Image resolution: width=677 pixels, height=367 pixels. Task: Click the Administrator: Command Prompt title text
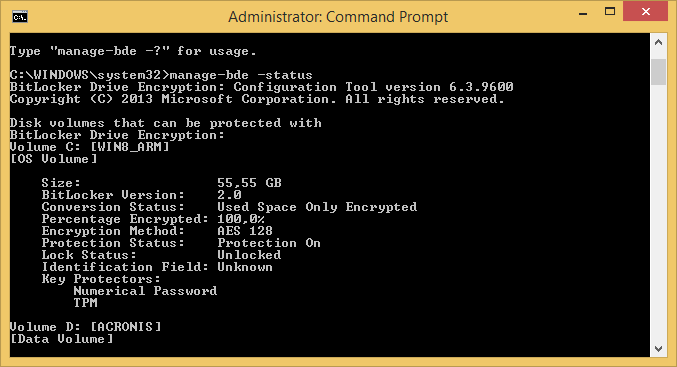pyautogui.click(x=338, y=17)
